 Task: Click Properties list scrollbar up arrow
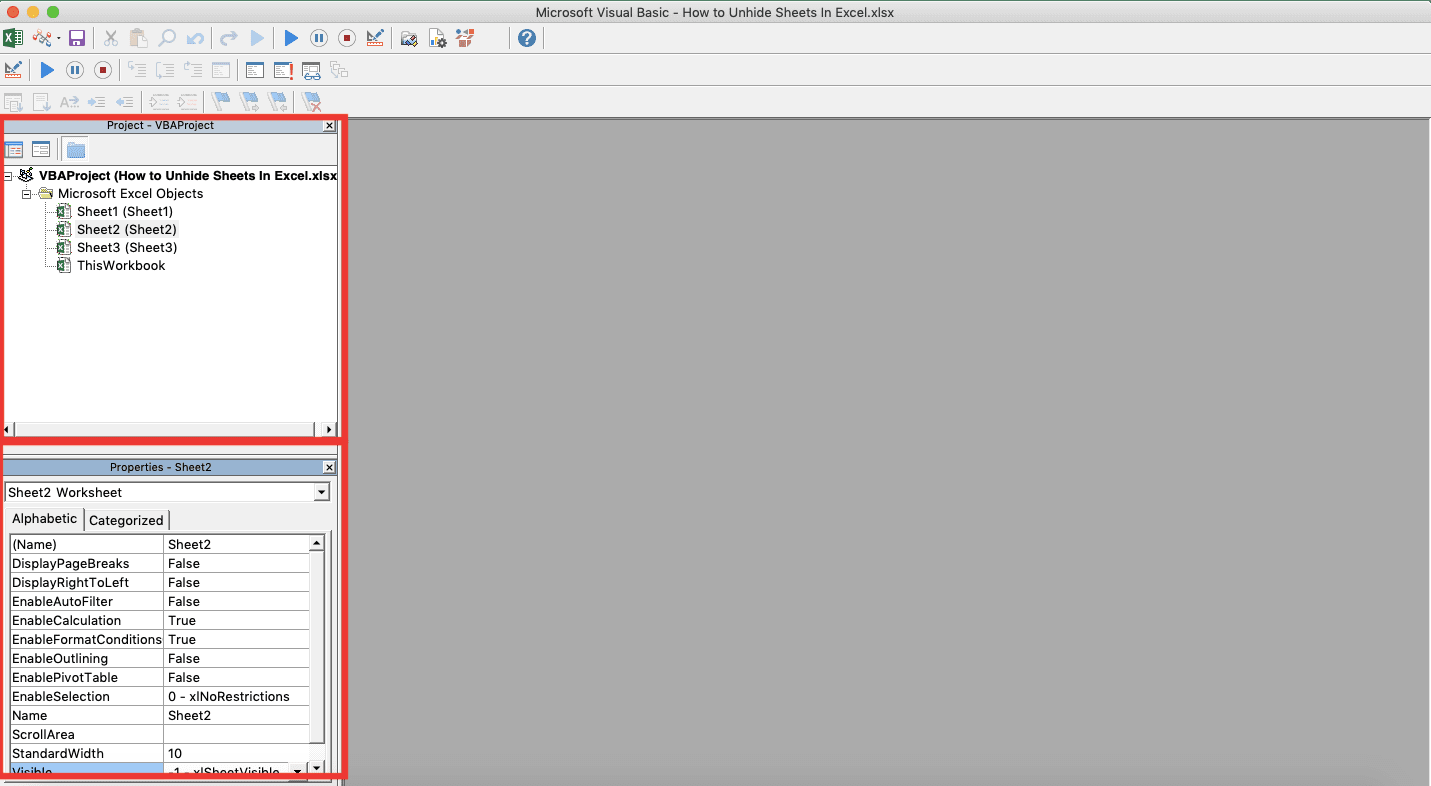pyautogui.click(x=317, y=543)
